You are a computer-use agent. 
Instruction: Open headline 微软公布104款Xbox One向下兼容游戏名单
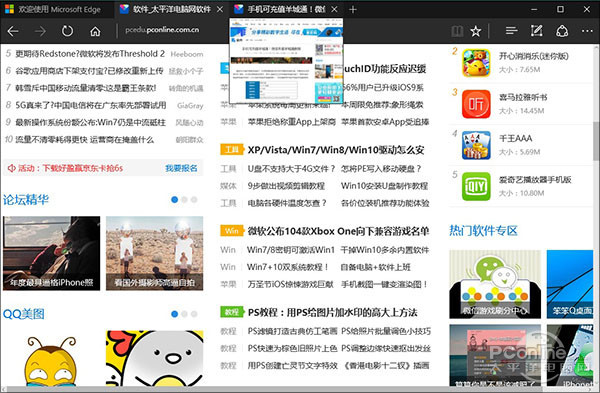(x=338, y=231)
